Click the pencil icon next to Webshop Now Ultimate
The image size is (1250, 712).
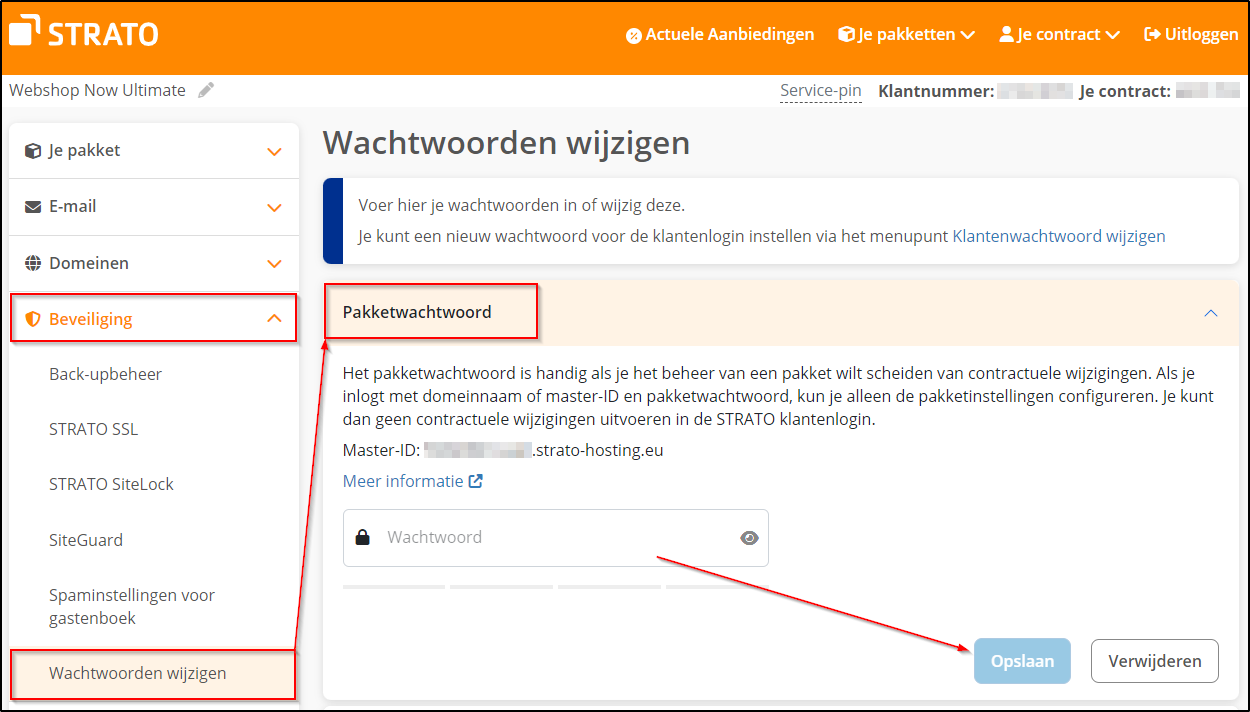(x=207, y=89)
